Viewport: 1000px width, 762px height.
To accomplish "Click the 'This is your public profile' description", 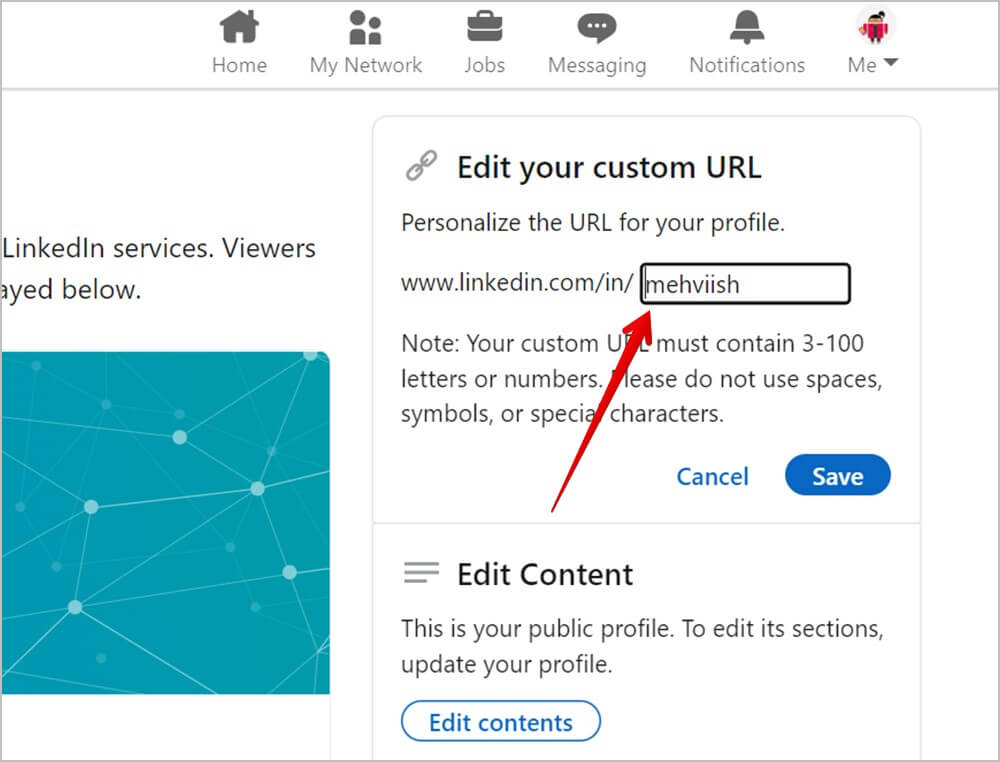I will (x=642, y=647).
